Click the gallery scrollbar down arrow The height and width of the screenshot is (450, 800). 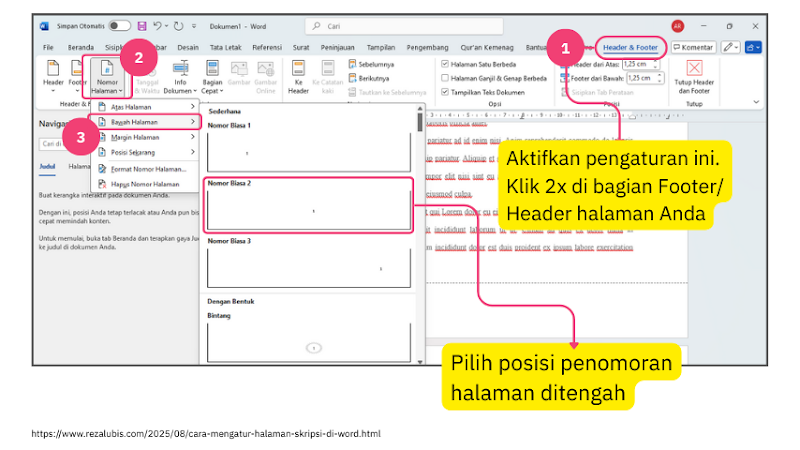pyautogui.click(x=420, y=361)
